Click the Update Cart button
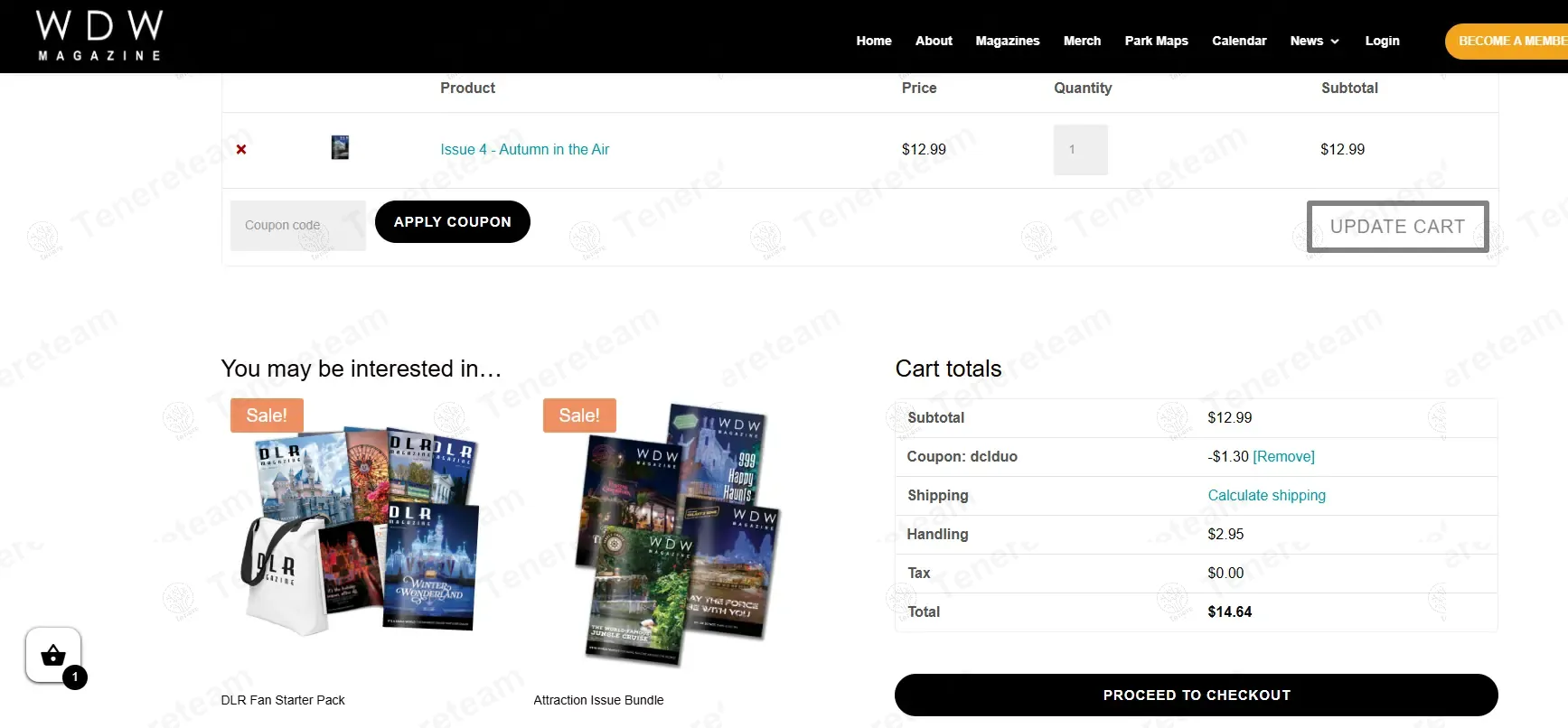The height and width of the screenshot is (728, 1568). [x=1397, y=227]
